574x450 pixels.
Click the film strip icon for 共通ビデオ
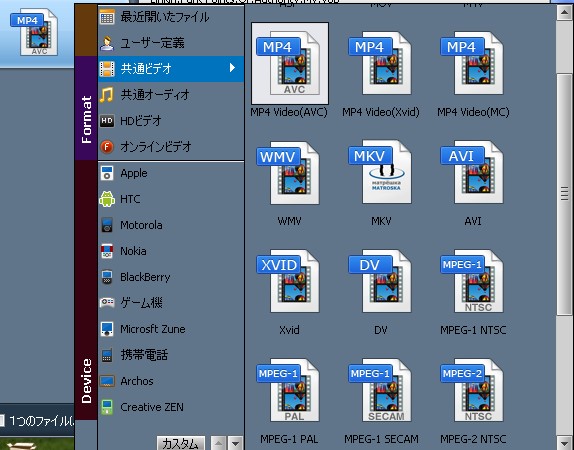click(x=107, y=69)
